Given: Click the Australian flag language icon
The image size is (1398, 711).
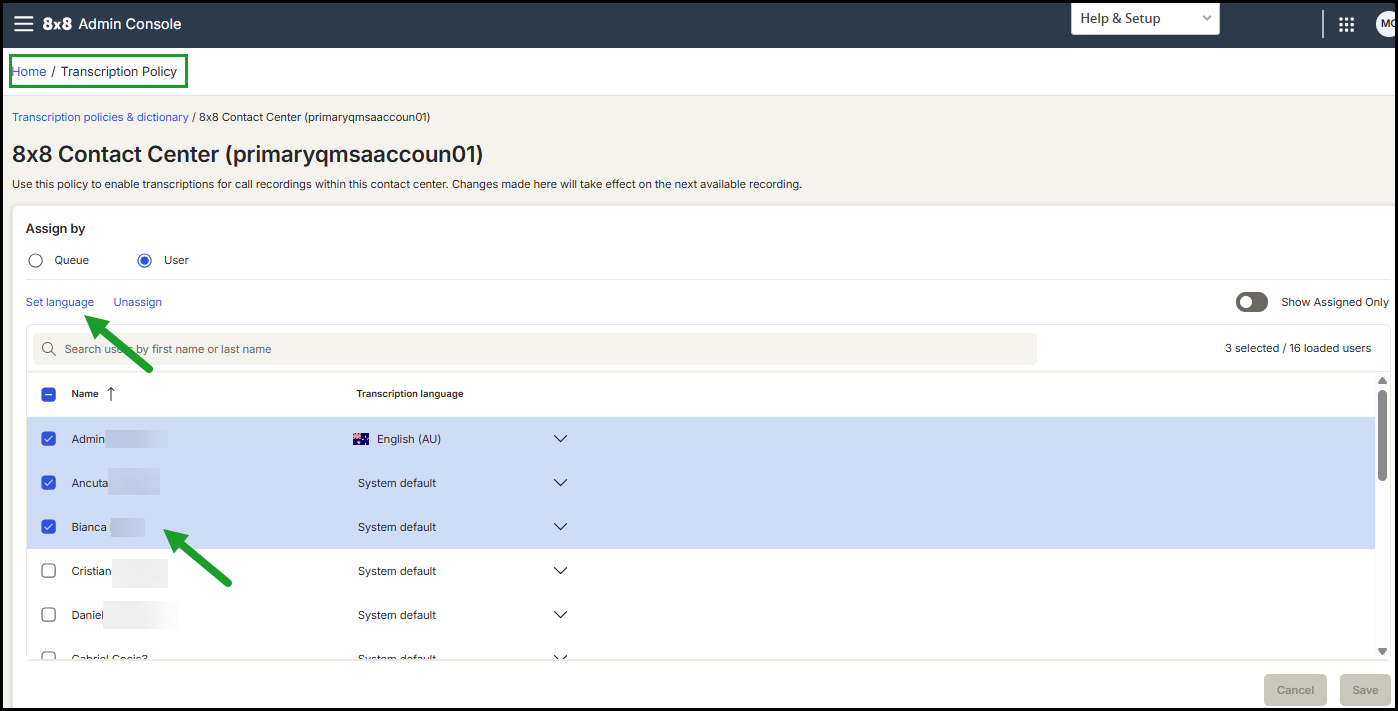Looking at the screenshot, I should pos(361,439).
